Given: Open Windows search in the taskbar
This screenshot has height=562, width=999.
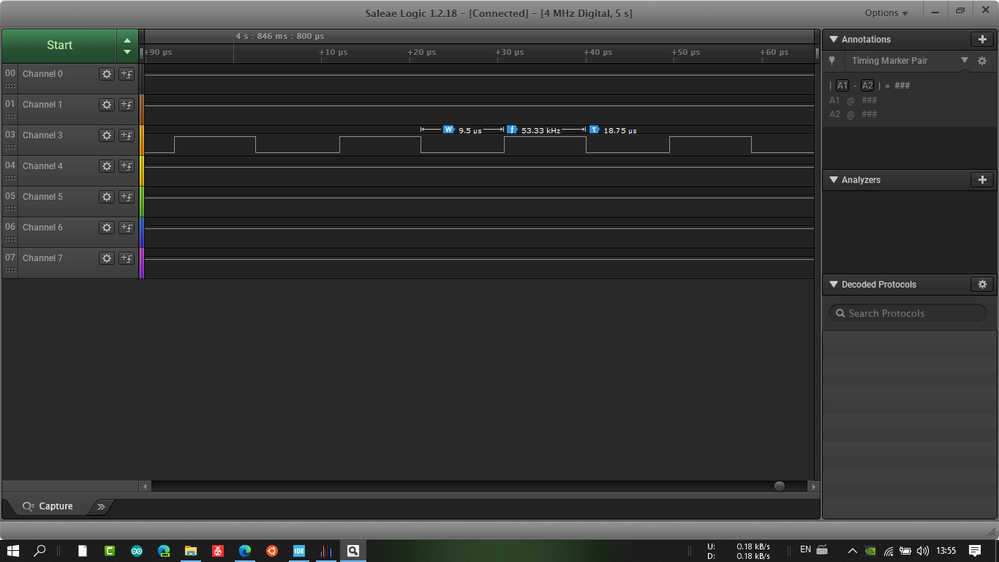Looking at the screenshot, I should point(40,551).
